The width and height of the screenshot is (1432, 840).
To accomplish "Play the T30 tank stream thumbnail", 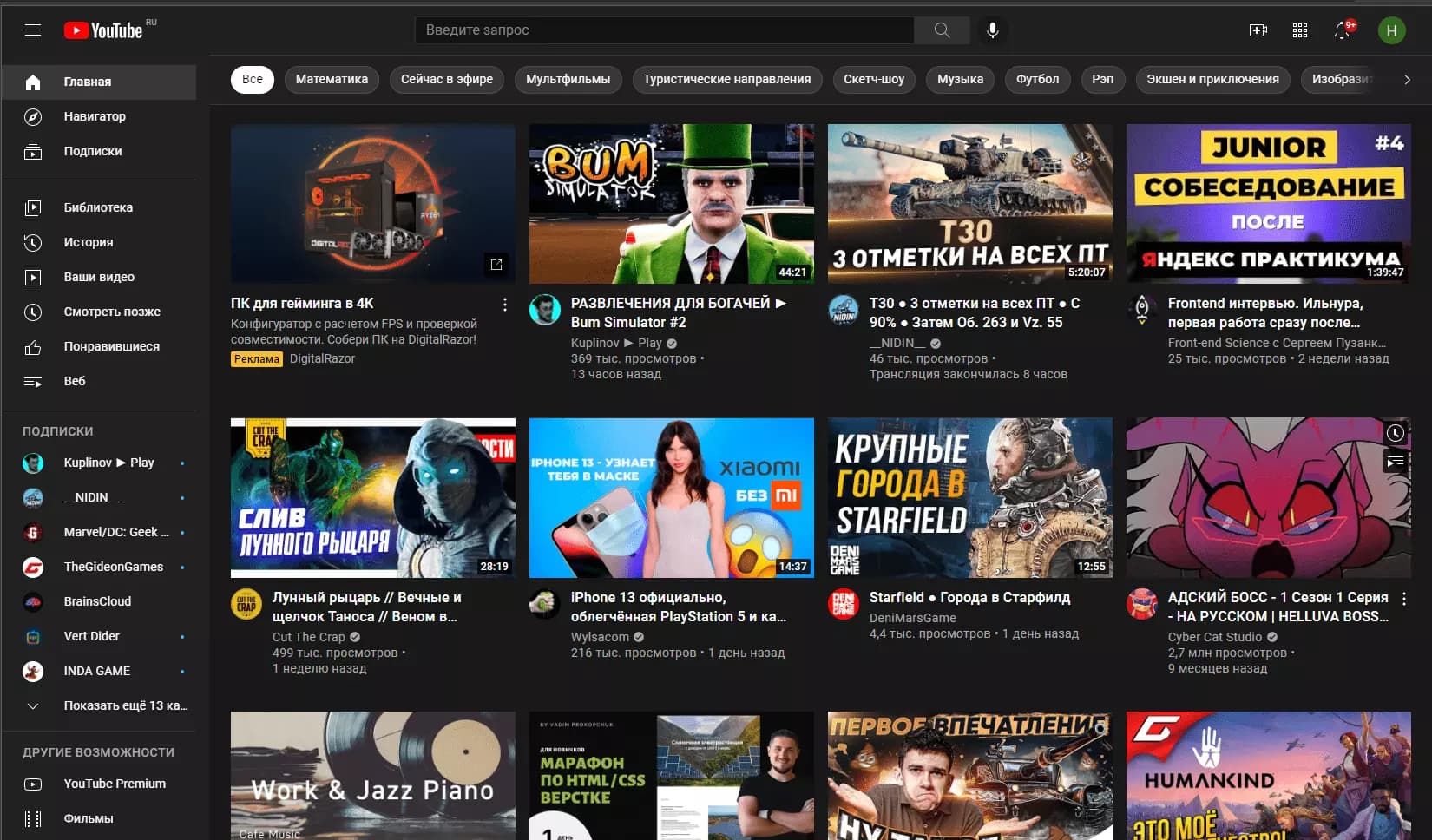I will click(x=970, y=204).
